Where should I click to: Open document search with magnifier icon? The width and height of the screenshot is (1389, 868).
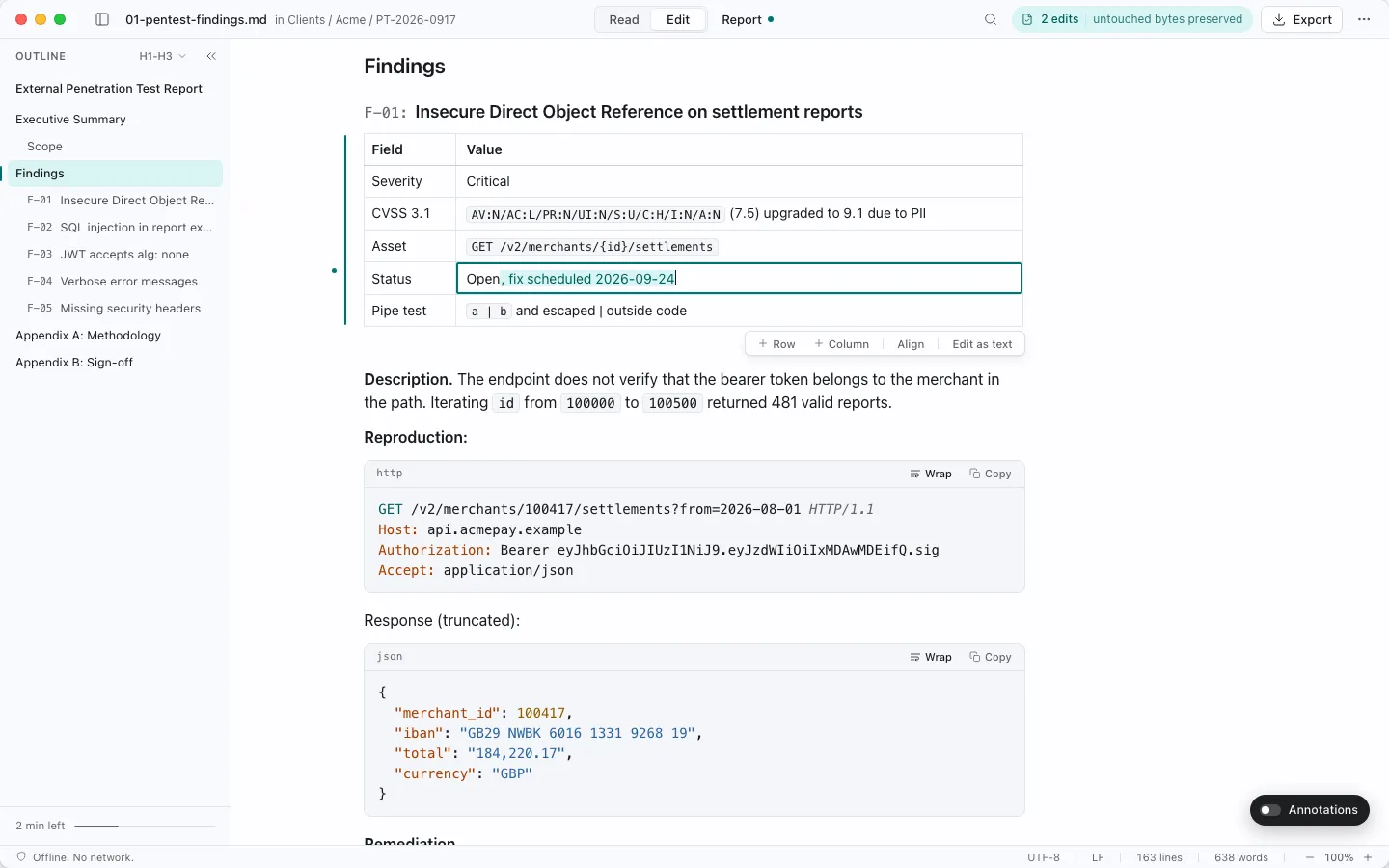(991, 19)
